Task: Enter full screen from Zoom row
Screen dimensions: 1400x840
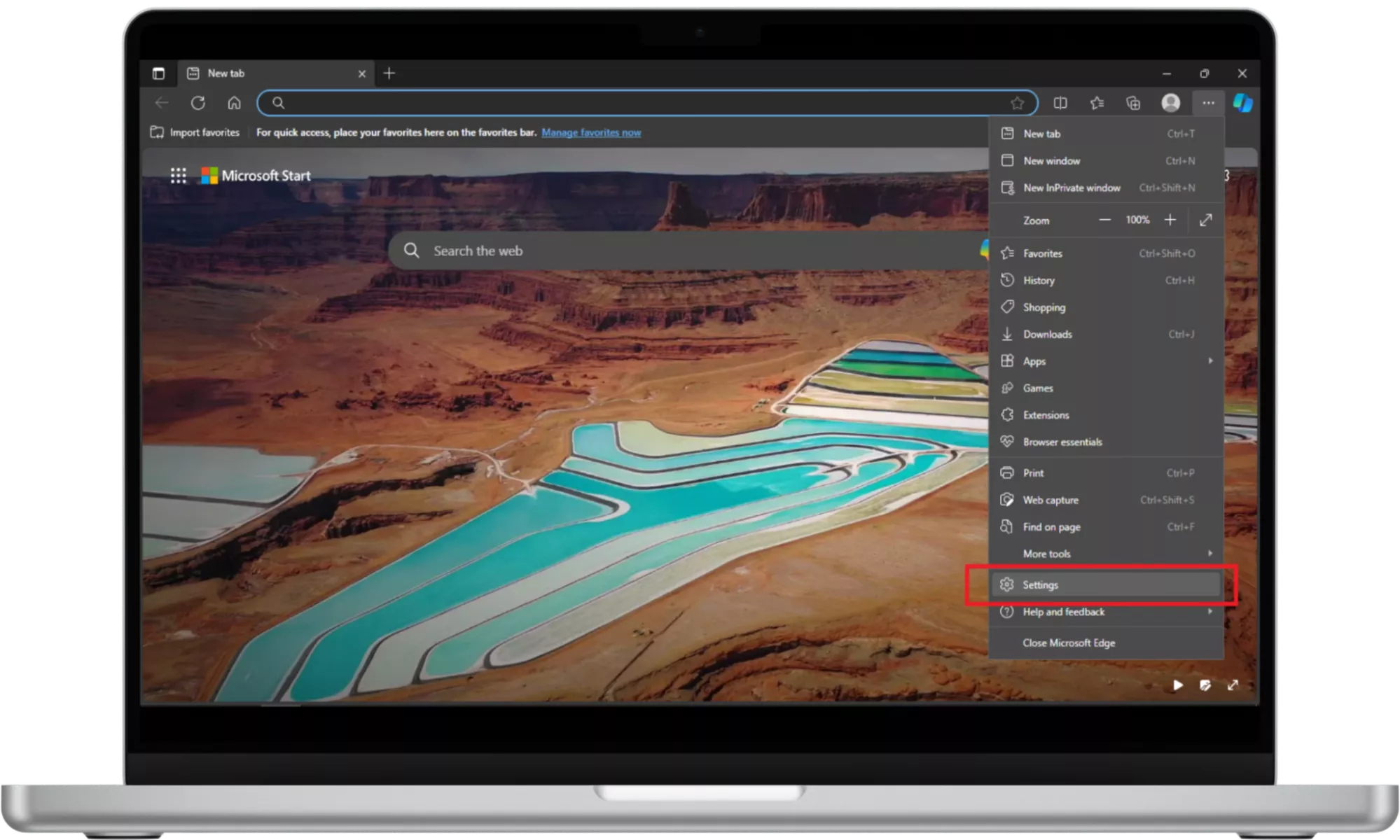Action: (1205, 220)
